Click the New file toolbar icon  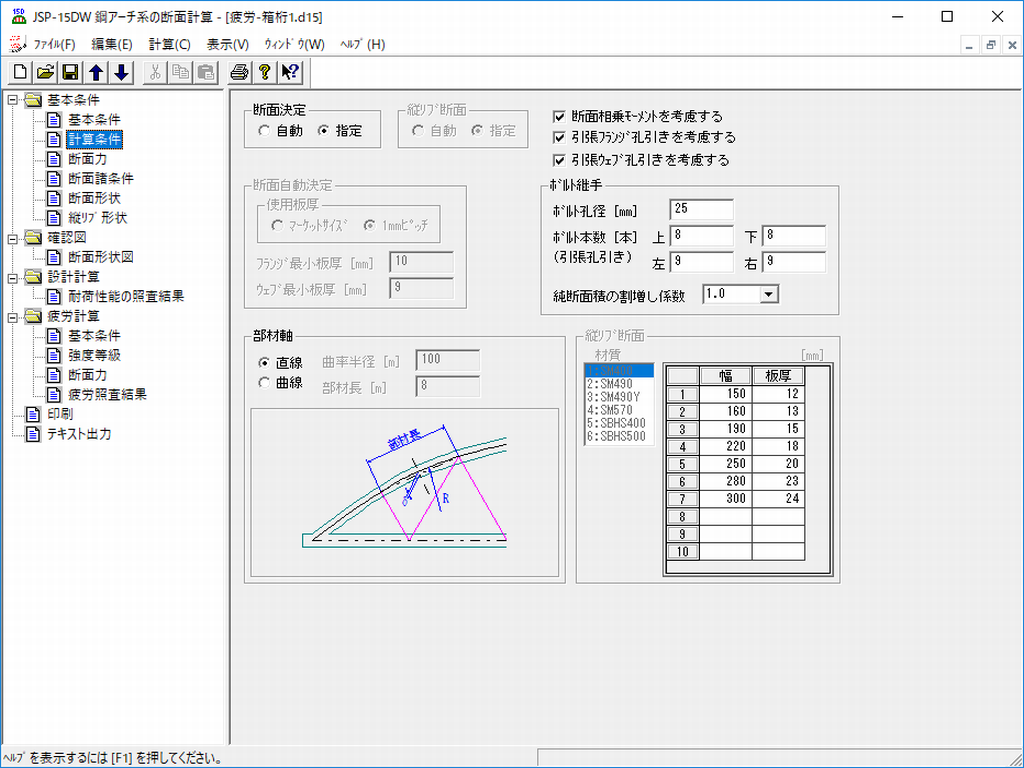20,72
